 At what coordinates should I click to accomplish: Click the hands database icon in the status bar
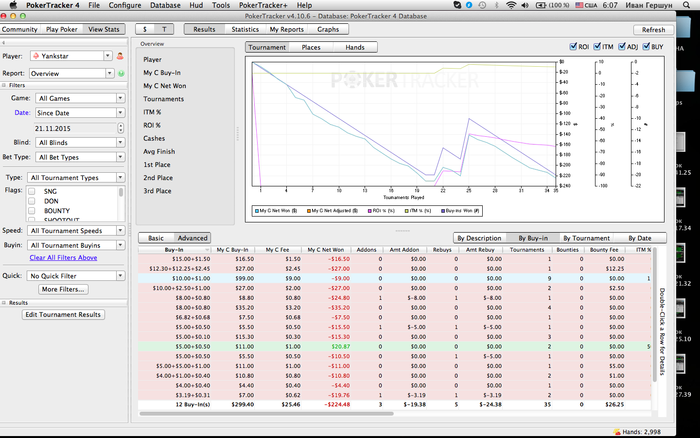pos(617,432)
